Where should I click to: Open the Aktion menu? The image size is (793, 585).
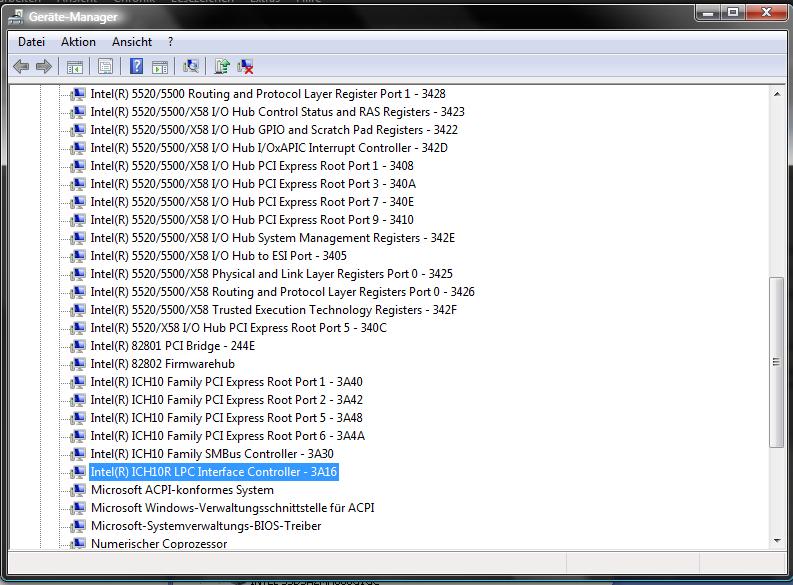pyautogui.click(x=78, y=42)
